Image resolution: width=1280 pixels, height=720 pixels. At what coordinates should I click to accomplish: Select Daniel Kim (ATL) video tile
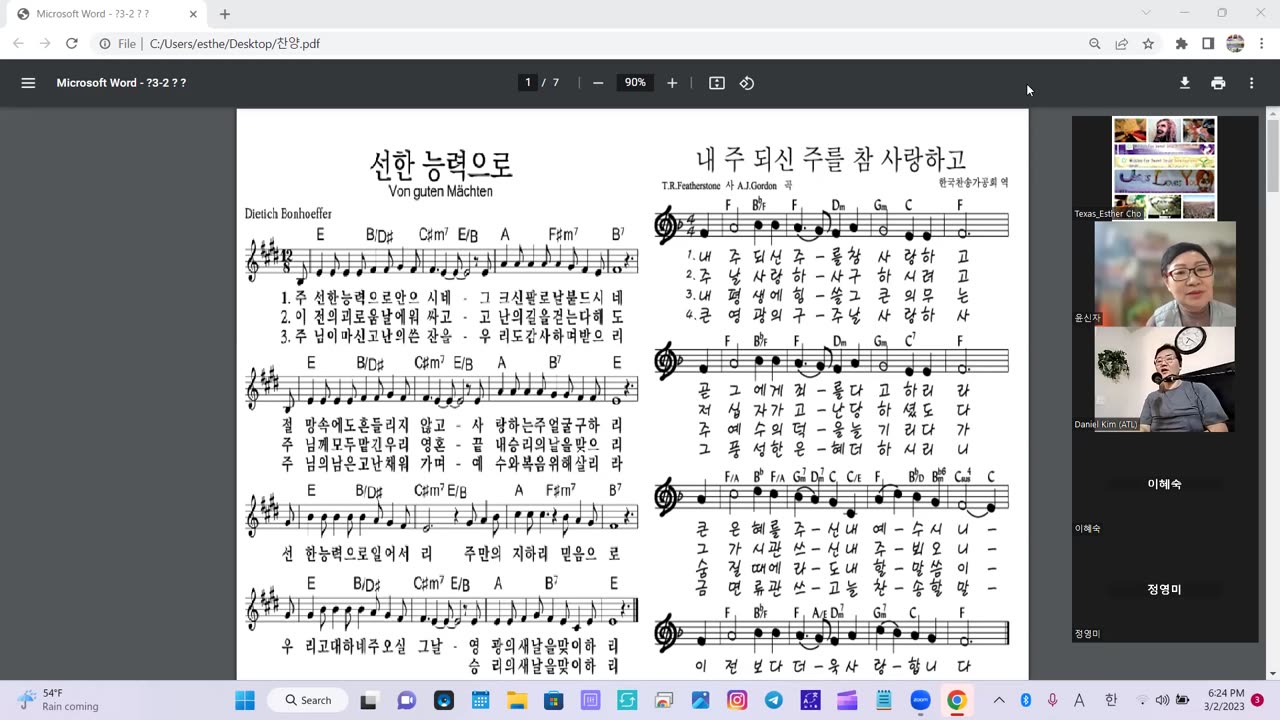(x=1164, y=380)
